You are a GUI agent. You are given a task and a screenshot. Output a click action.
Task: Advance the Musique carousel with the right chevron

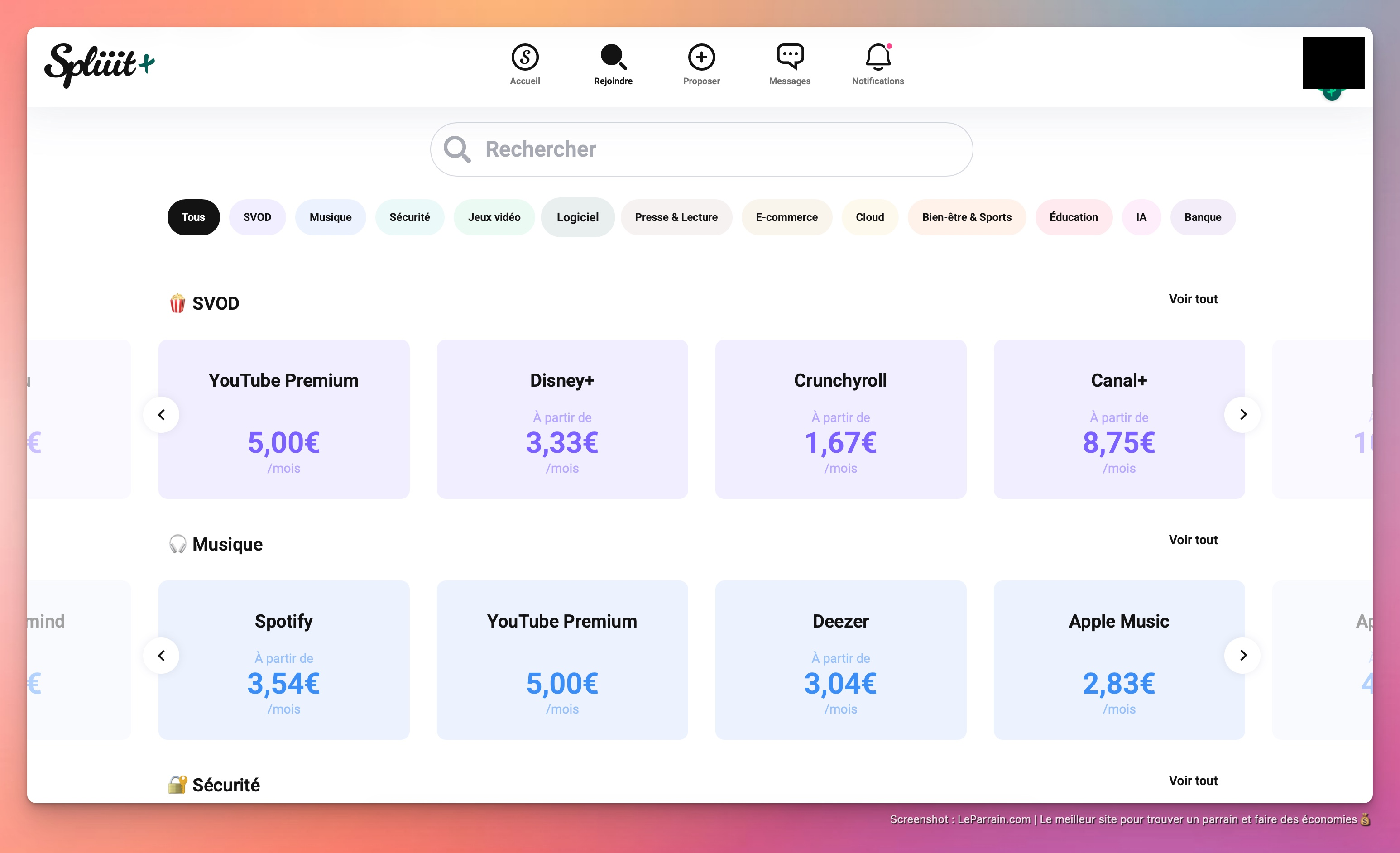click(x=1242, y=655)
